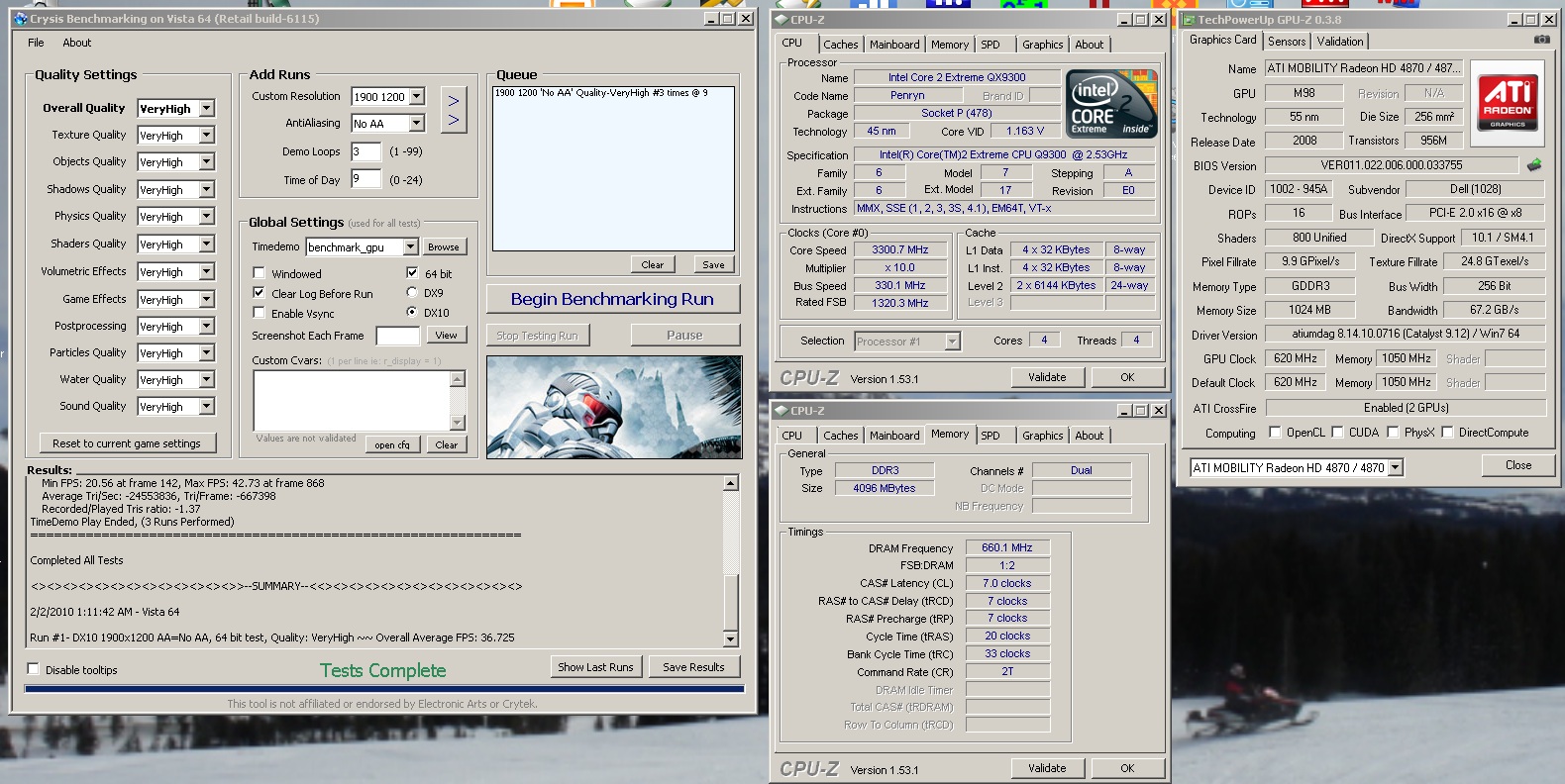
Task: Click the Intel Core 2 Extreme logo
Action: pos(1111,104)
